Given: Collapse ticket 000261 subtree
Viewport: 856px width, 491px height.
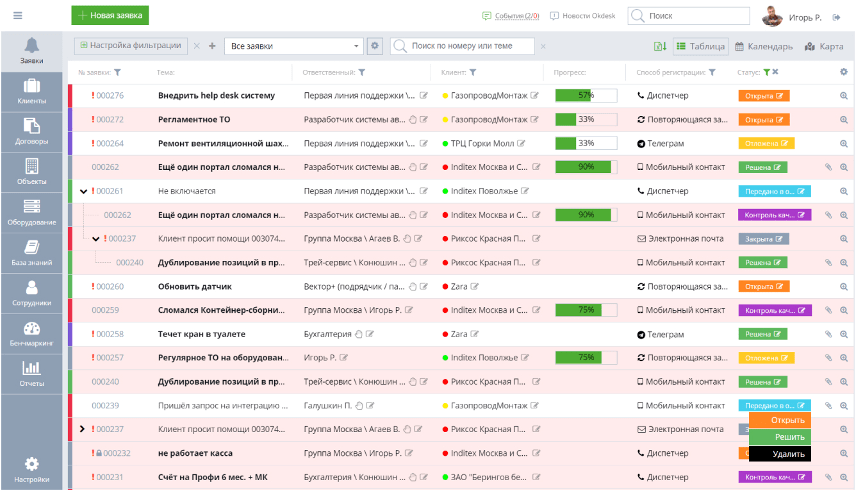Looking at the screenshot, I should coord(84,191).
